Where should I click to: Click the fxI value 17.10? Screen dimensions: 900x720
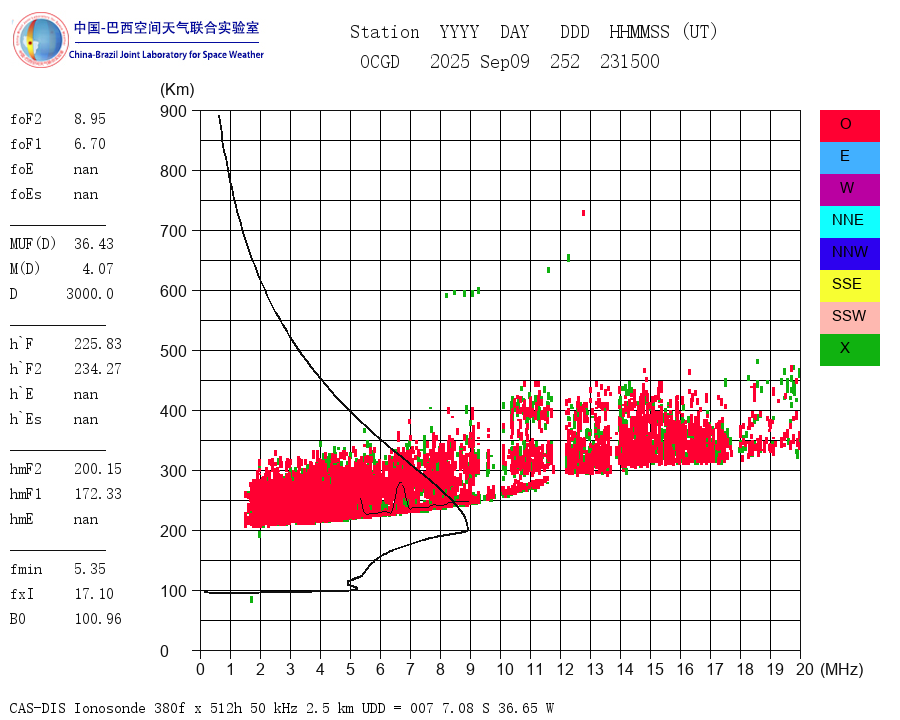point(94,594)
